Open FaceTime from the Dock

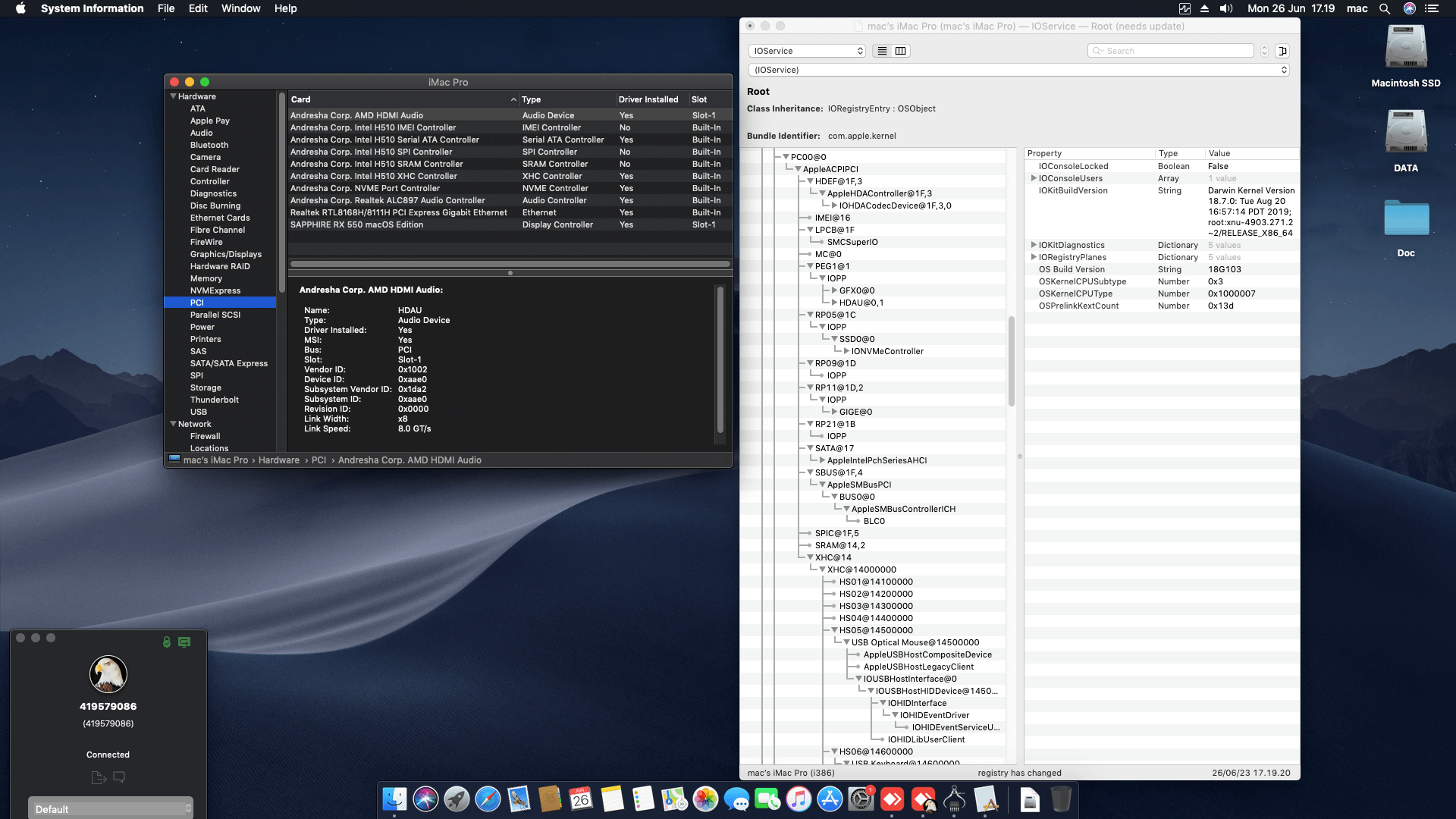[767, 799]
